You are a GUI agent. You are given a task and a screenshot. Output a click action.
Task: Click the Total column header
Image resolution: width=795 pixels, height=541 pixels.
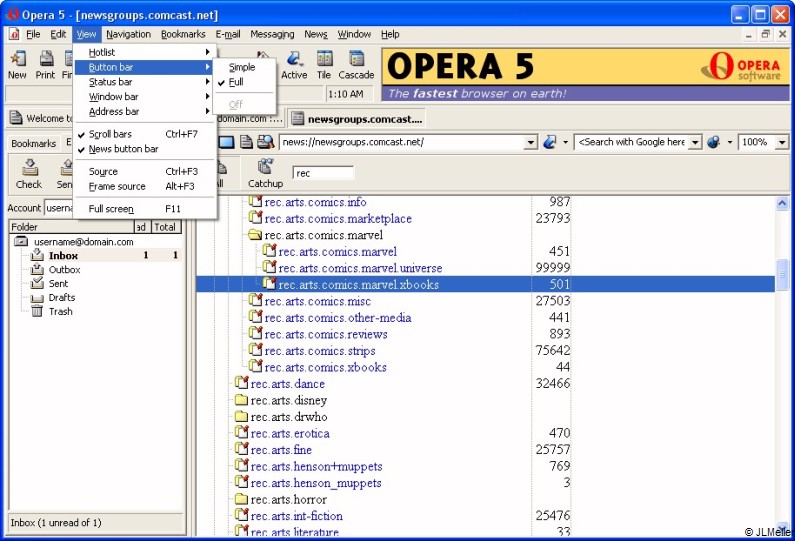click(165, 227)
